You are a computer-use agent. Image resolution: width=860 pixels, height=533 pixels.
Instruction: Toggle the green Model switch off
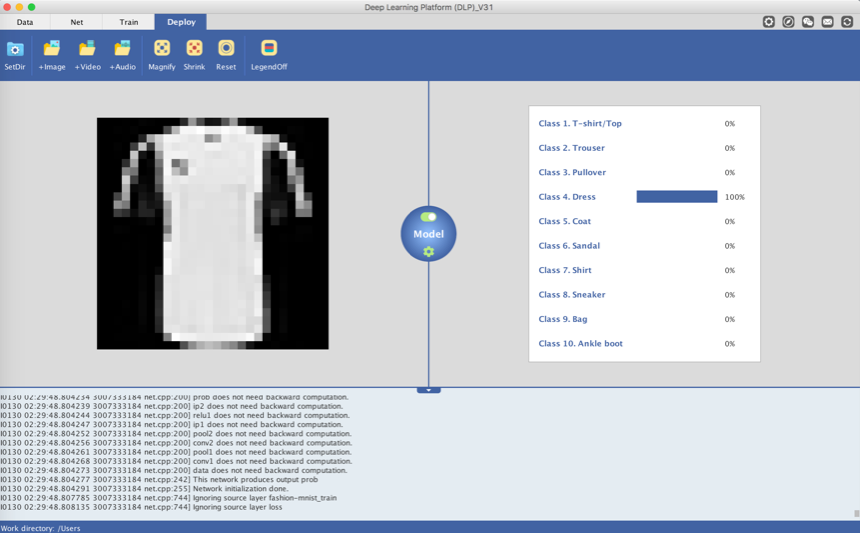tap(428, 217)
